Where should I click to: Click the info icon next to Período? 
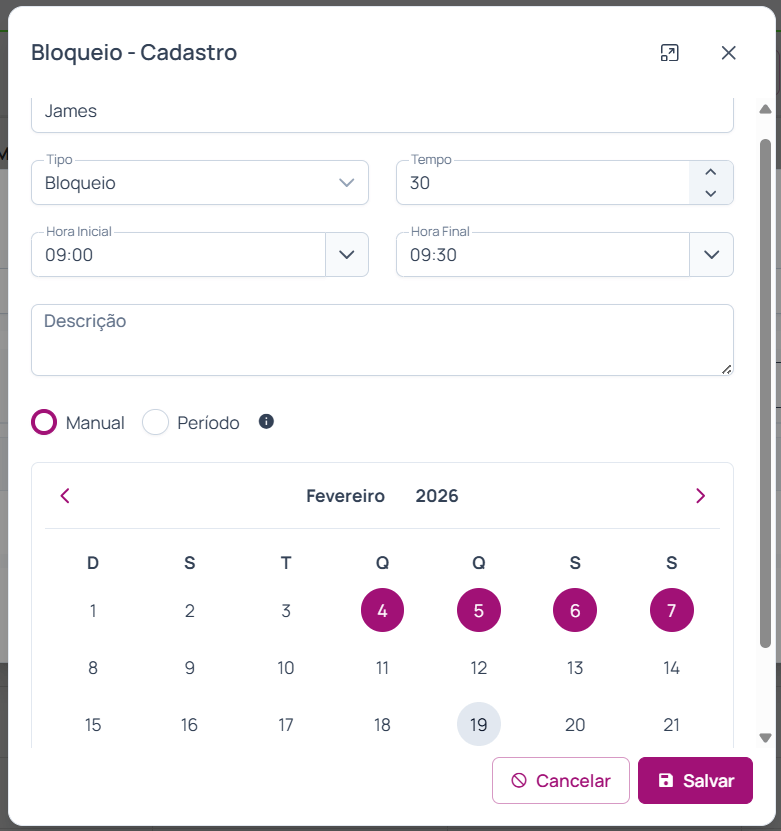[266, 422]
